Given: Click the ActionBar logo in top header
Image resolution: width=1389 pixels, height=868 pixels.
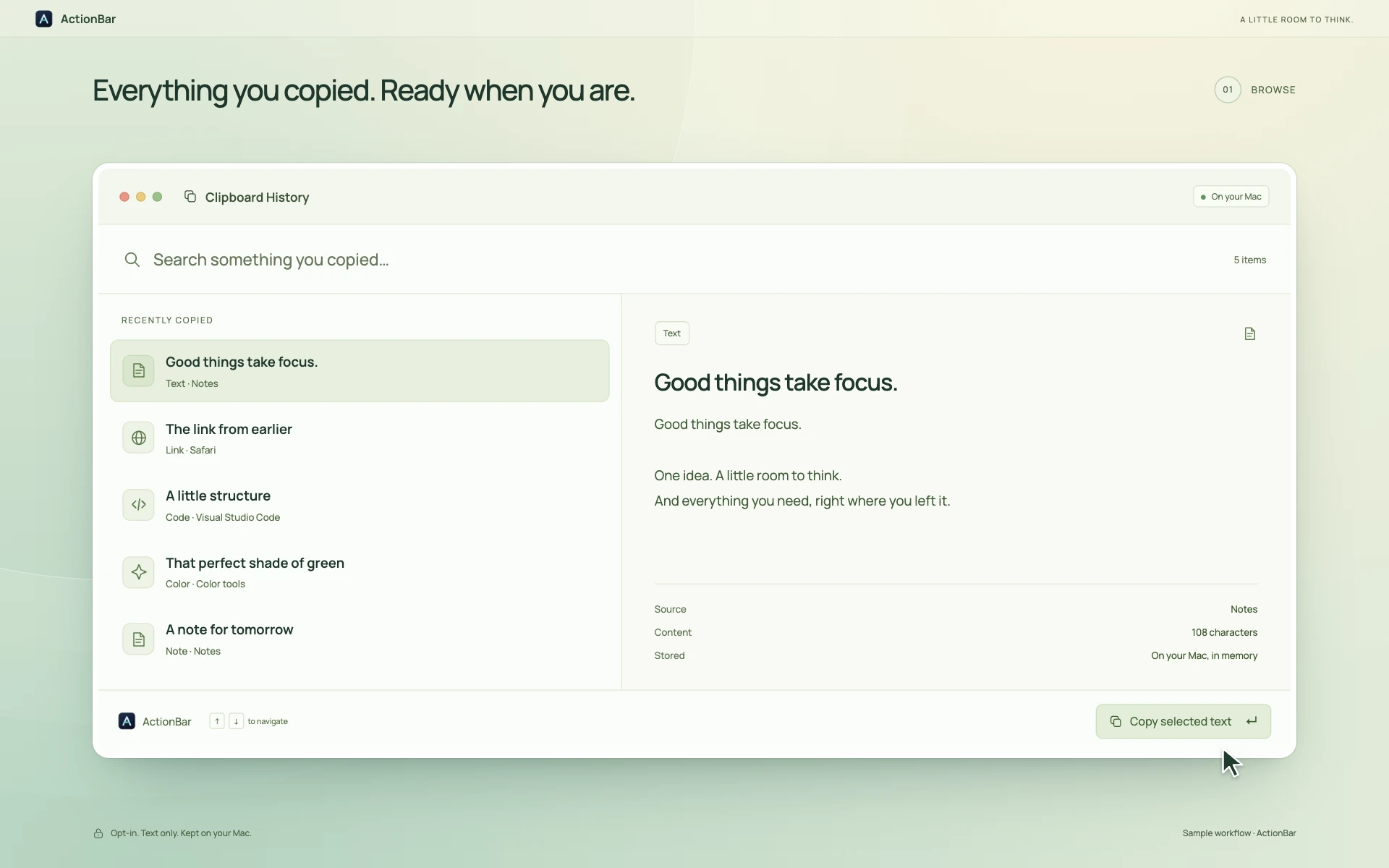Looking at the screenshot, I should coord(43,19).
